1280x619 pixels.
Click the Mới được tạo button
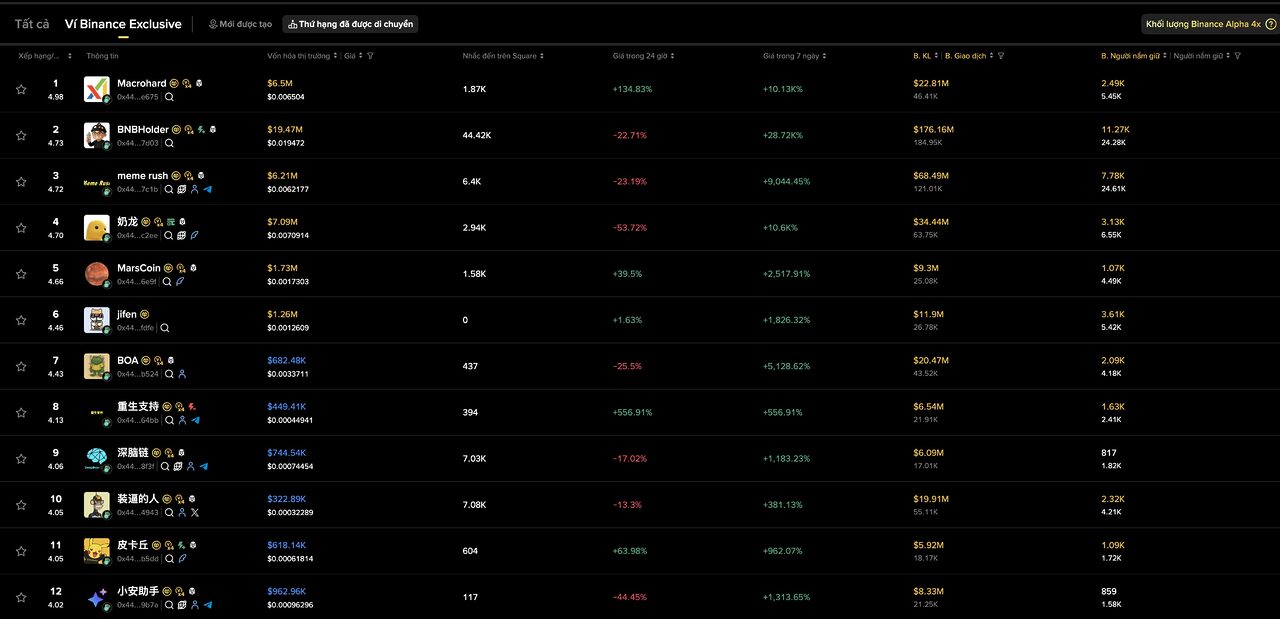click(240, 23)
